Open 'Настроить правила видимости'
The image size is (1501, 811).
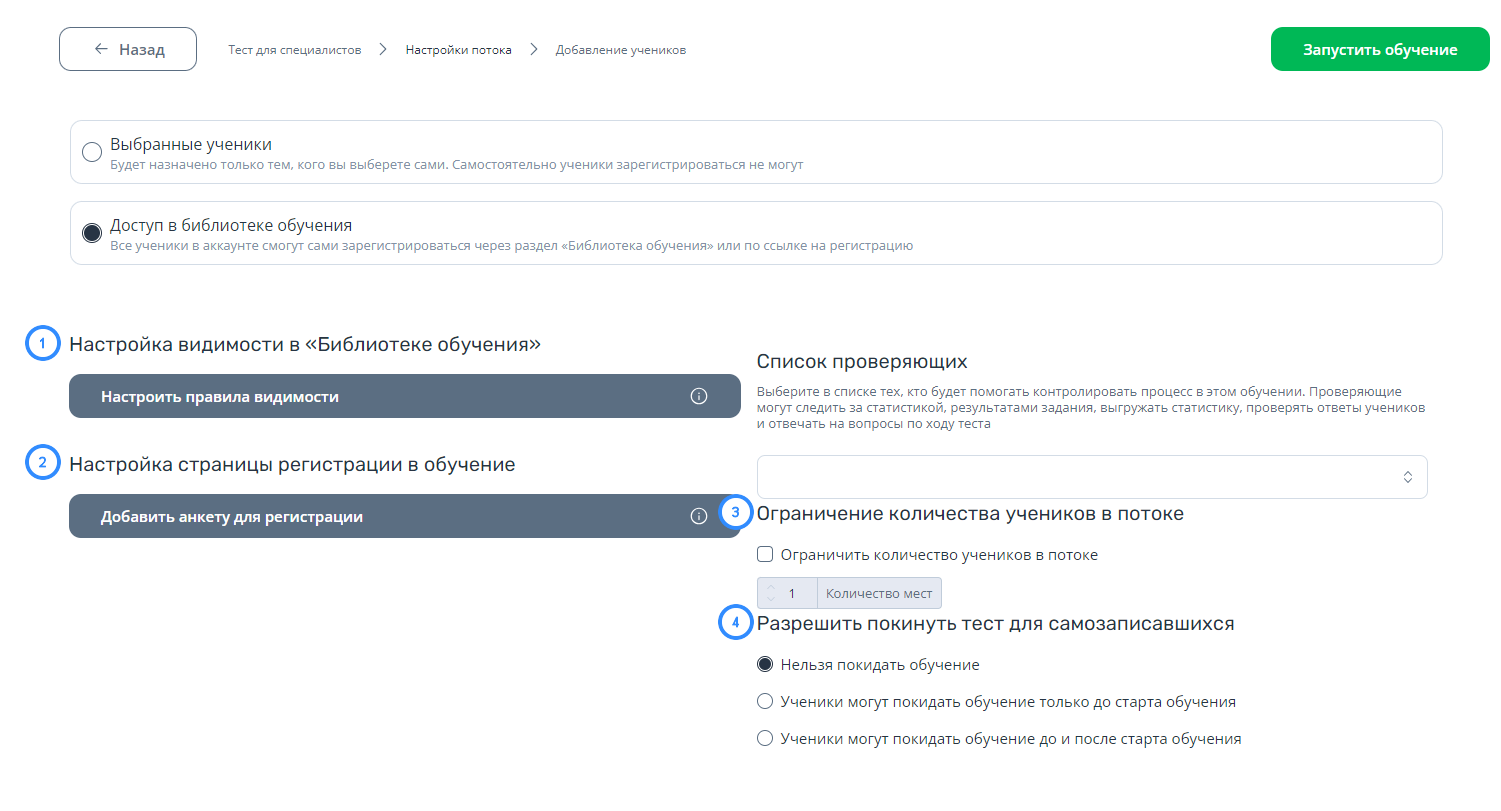(x=405, y=397)
